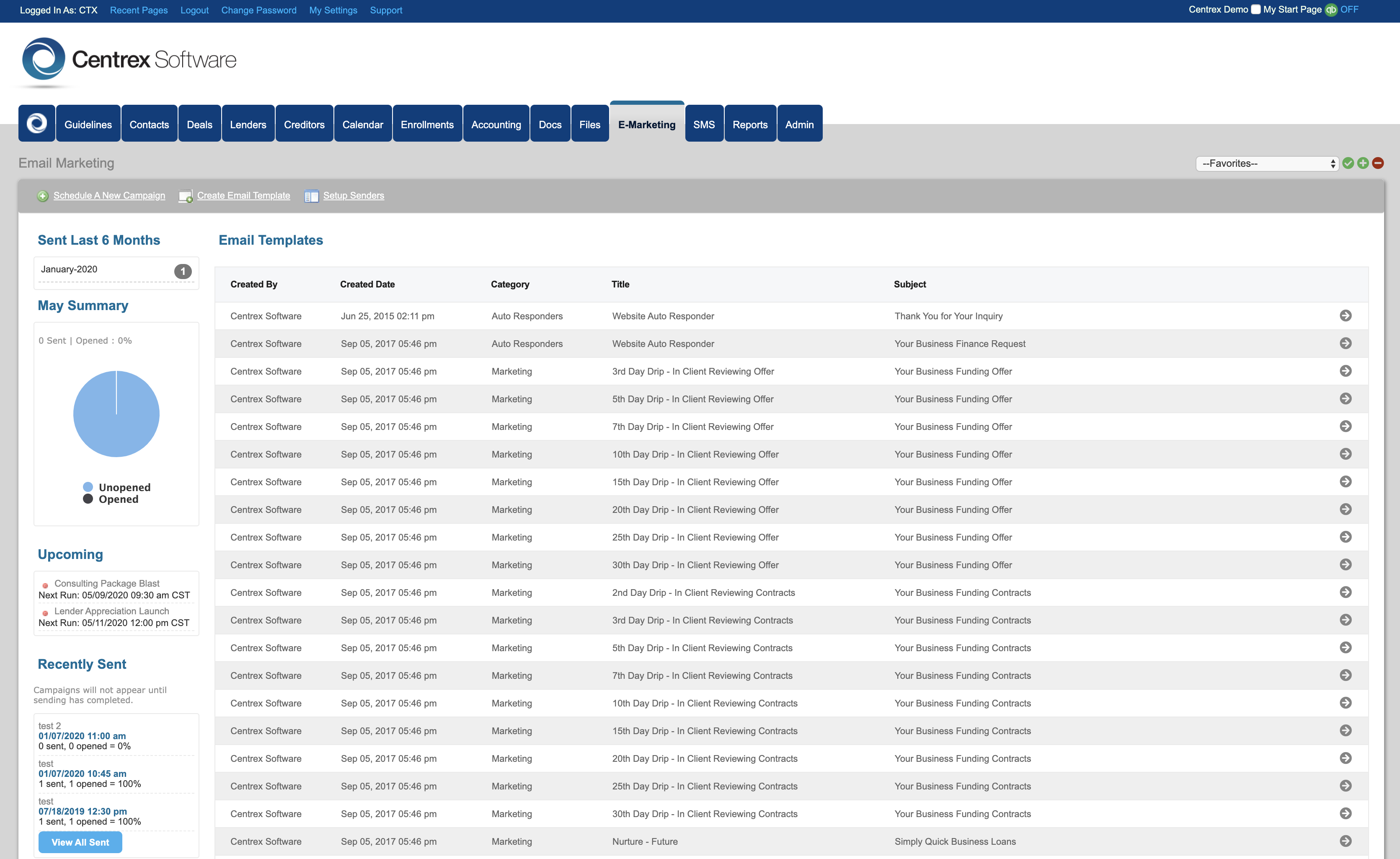1400x859 pixels.
Task: Click the Setup Senders link
Action: pos(354,196)
